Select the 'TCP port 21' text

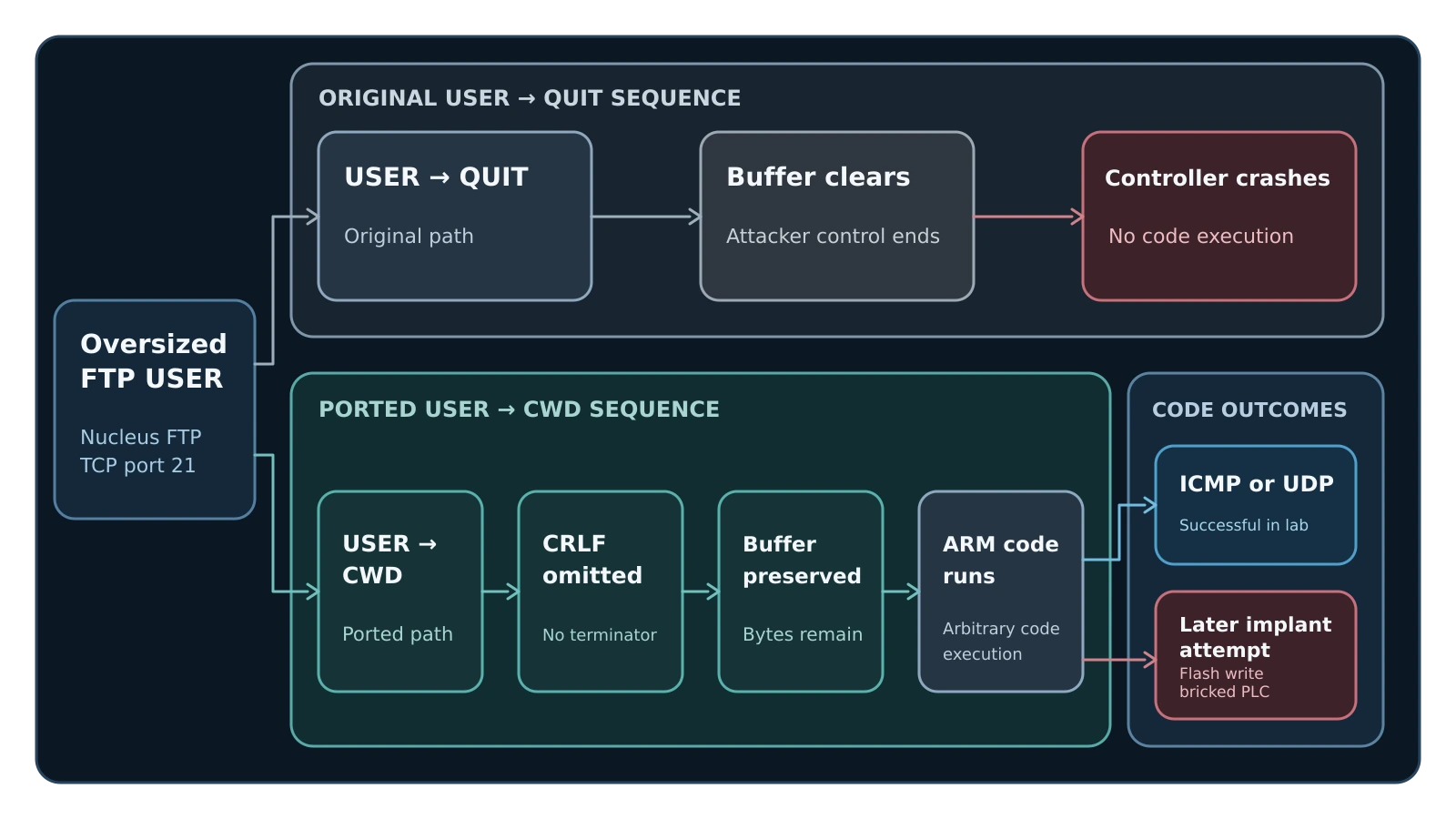(x=137, y=465)
